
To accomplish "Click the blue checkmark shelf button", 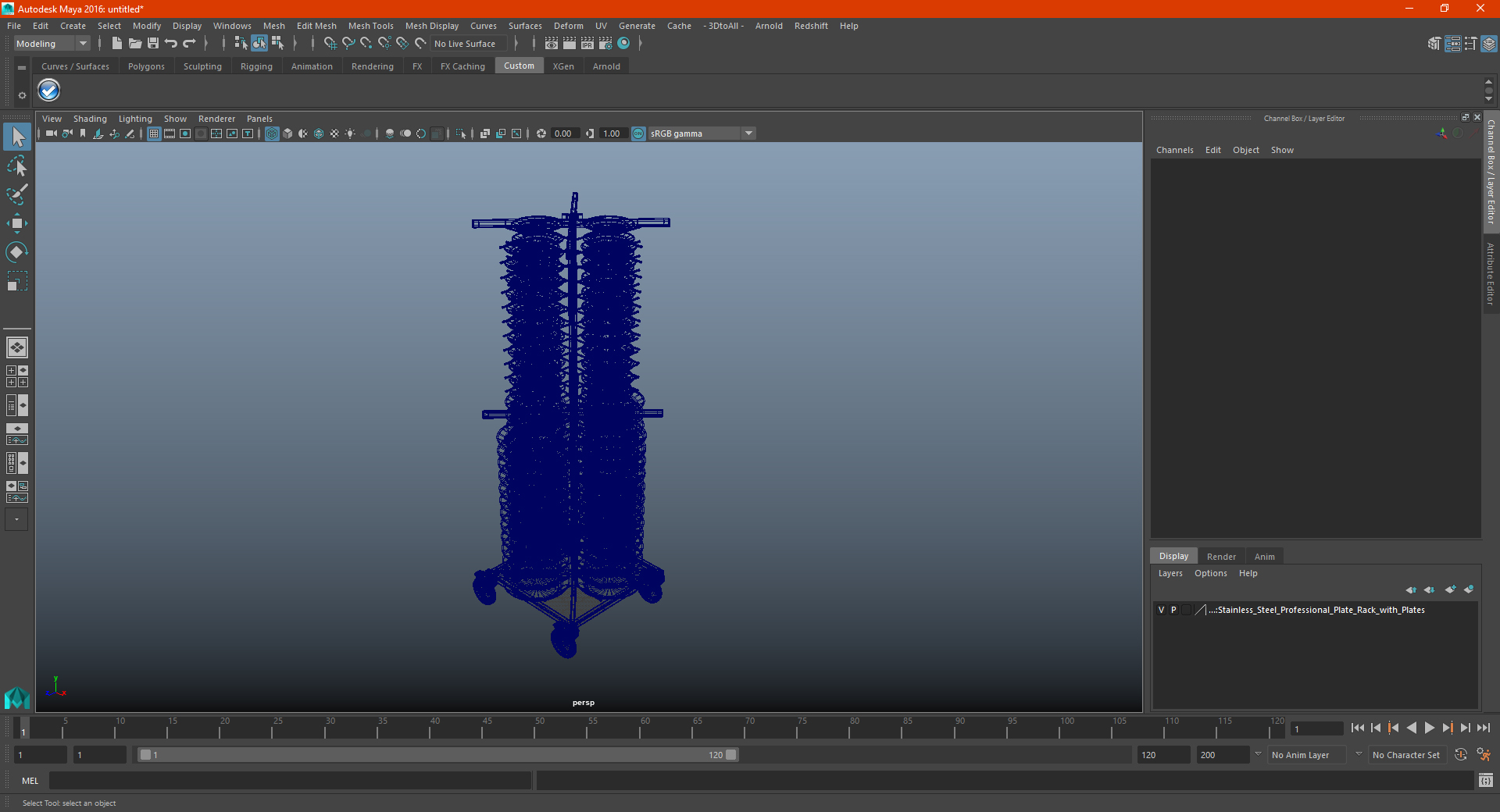I will pyautogui.click(x=48, y=91).
